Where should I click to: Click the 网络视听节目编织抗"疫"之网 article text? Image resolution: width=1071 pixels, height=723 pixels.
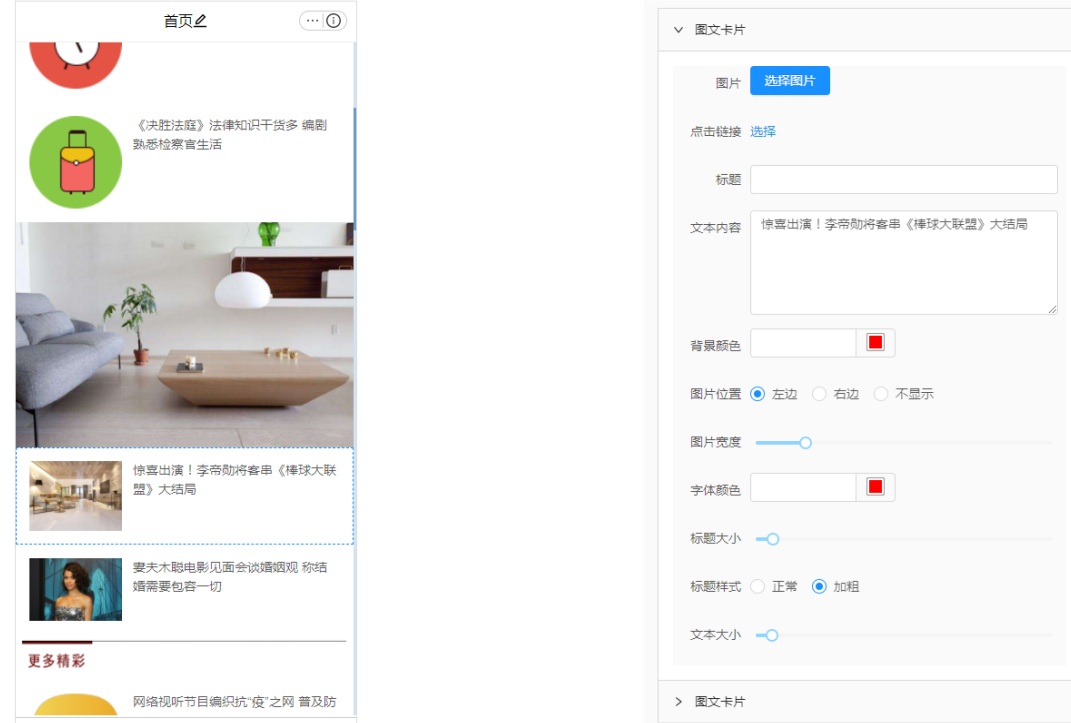pos(234,701)
